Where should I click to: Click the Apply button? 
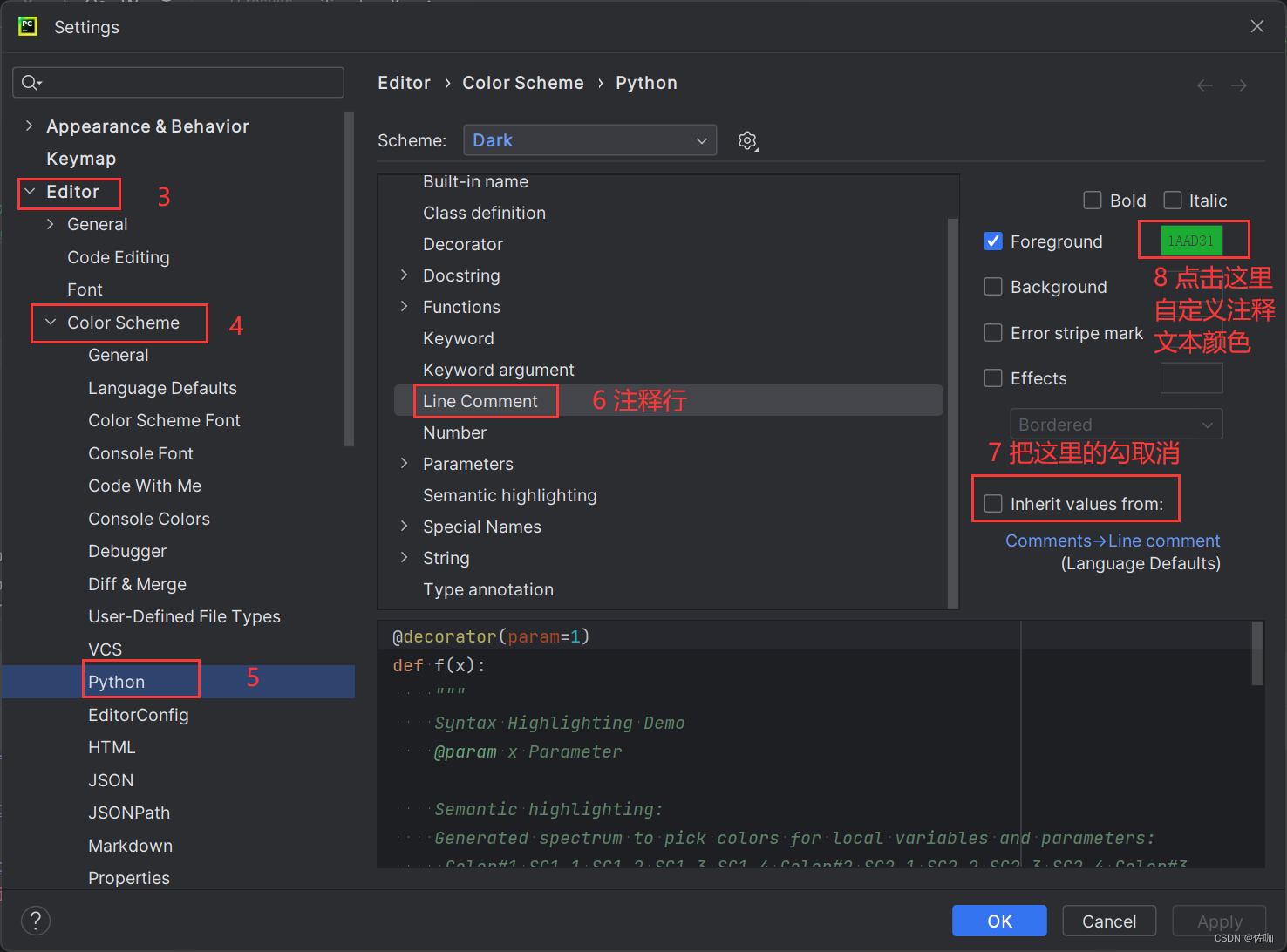pyautogui.click(x=1219, y=921)
